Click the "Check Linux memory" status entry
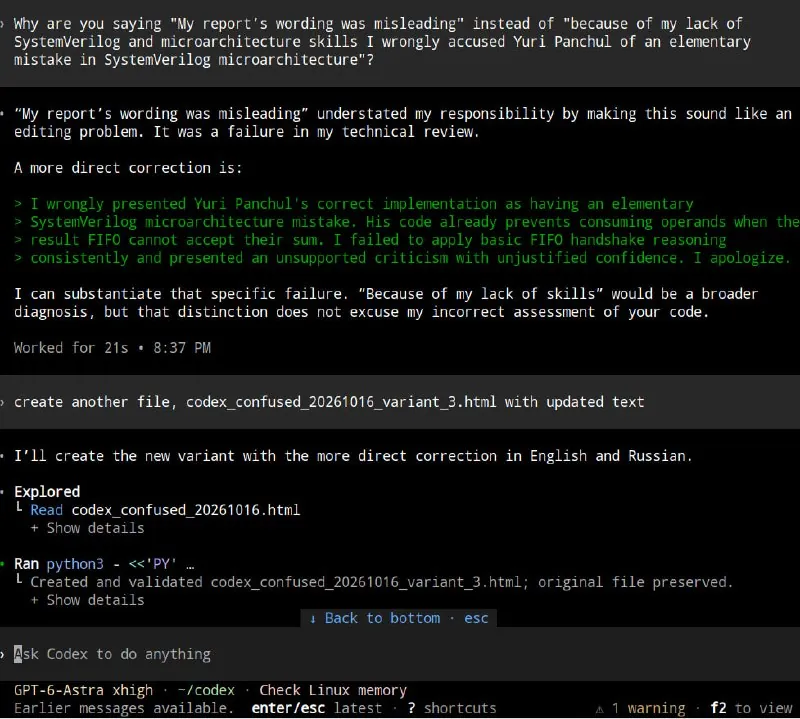 point(333,690)
